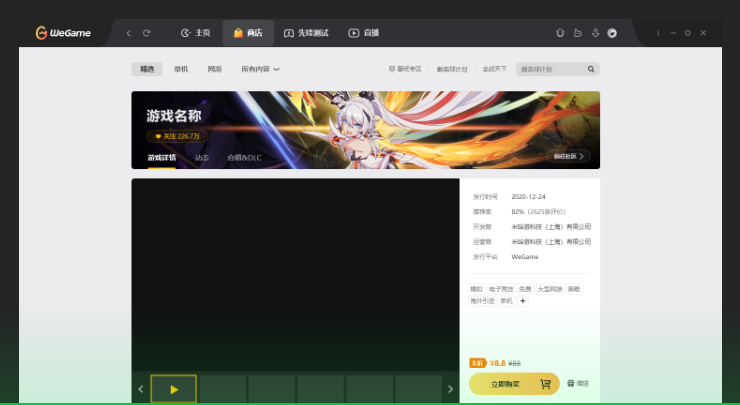The width and height of the screenshot is (740, 405).
Task: Click the 关注 226.7万 follow button
Action: [x=177, y=136]
